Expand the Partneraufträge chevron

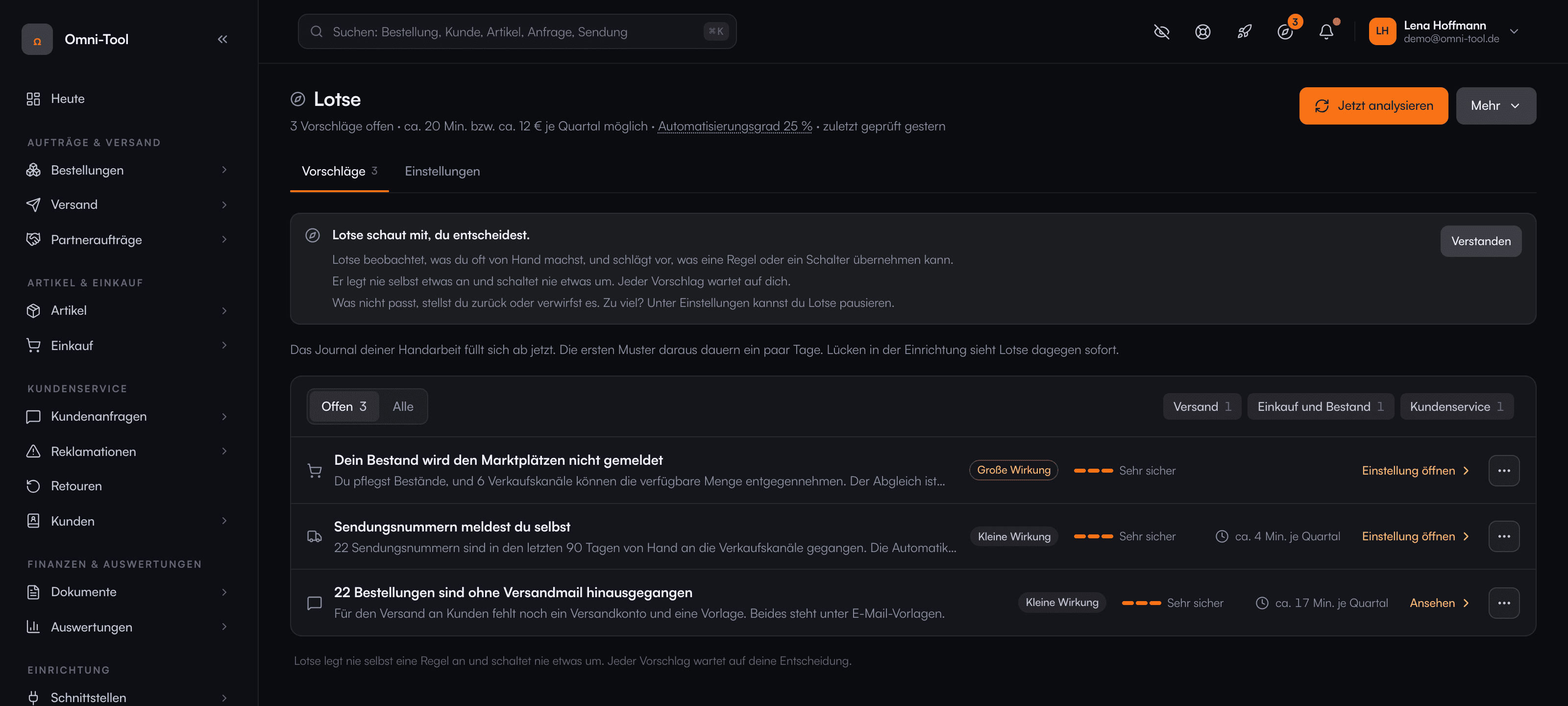click(224, 240)
